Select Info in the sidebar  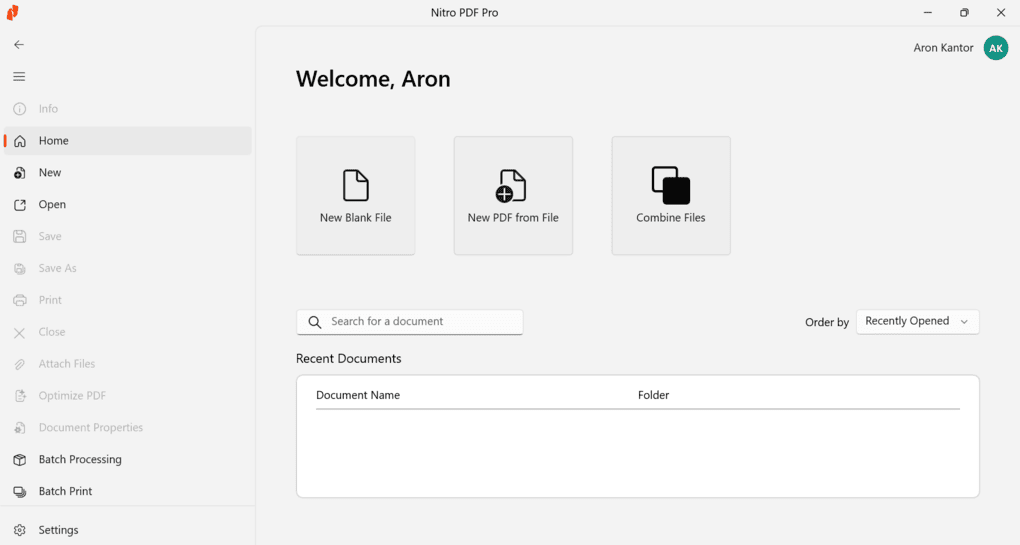128,109
